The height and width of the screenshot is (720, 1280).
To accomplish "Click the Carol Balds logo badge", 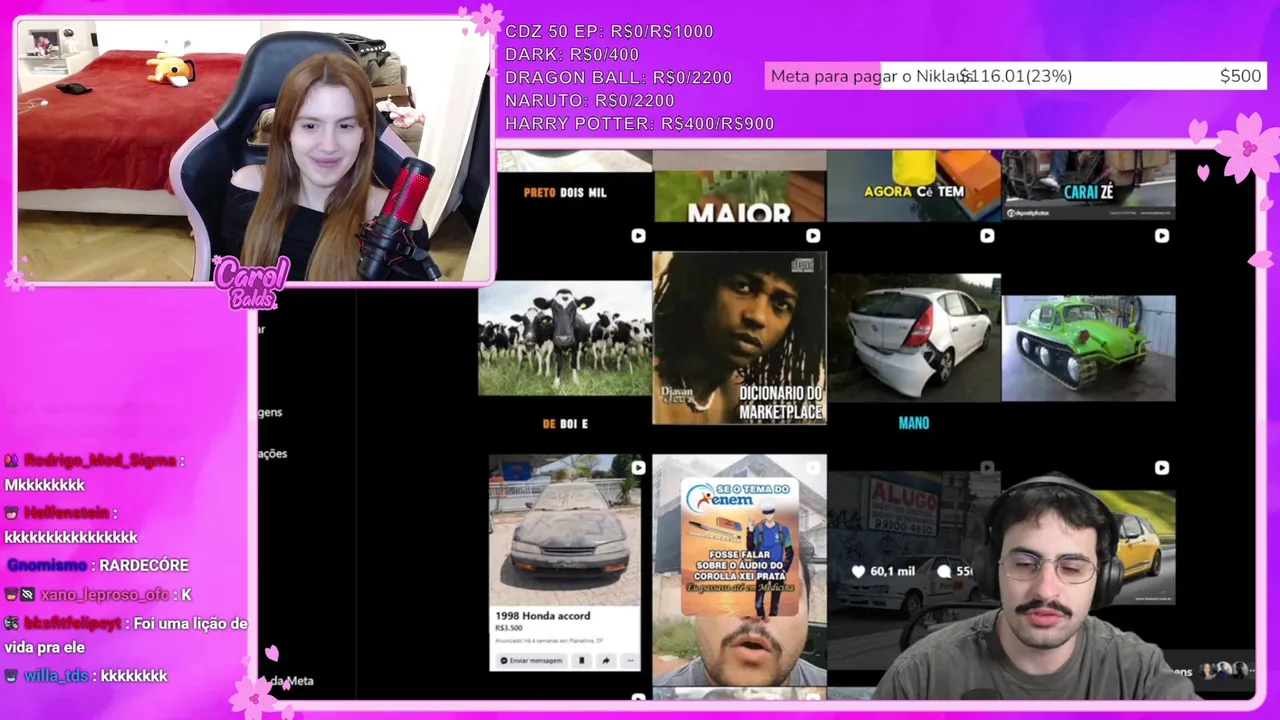I will pos(251,284).
